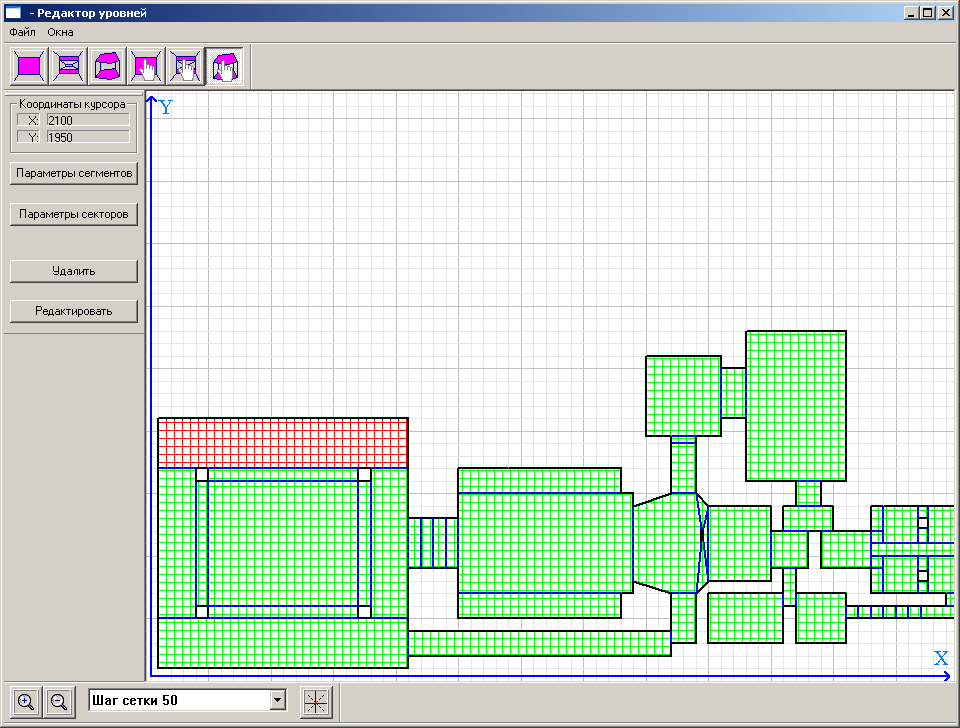Close the level editor window
This screenshot has height=728, width=960.
click(x=946, y=13)
